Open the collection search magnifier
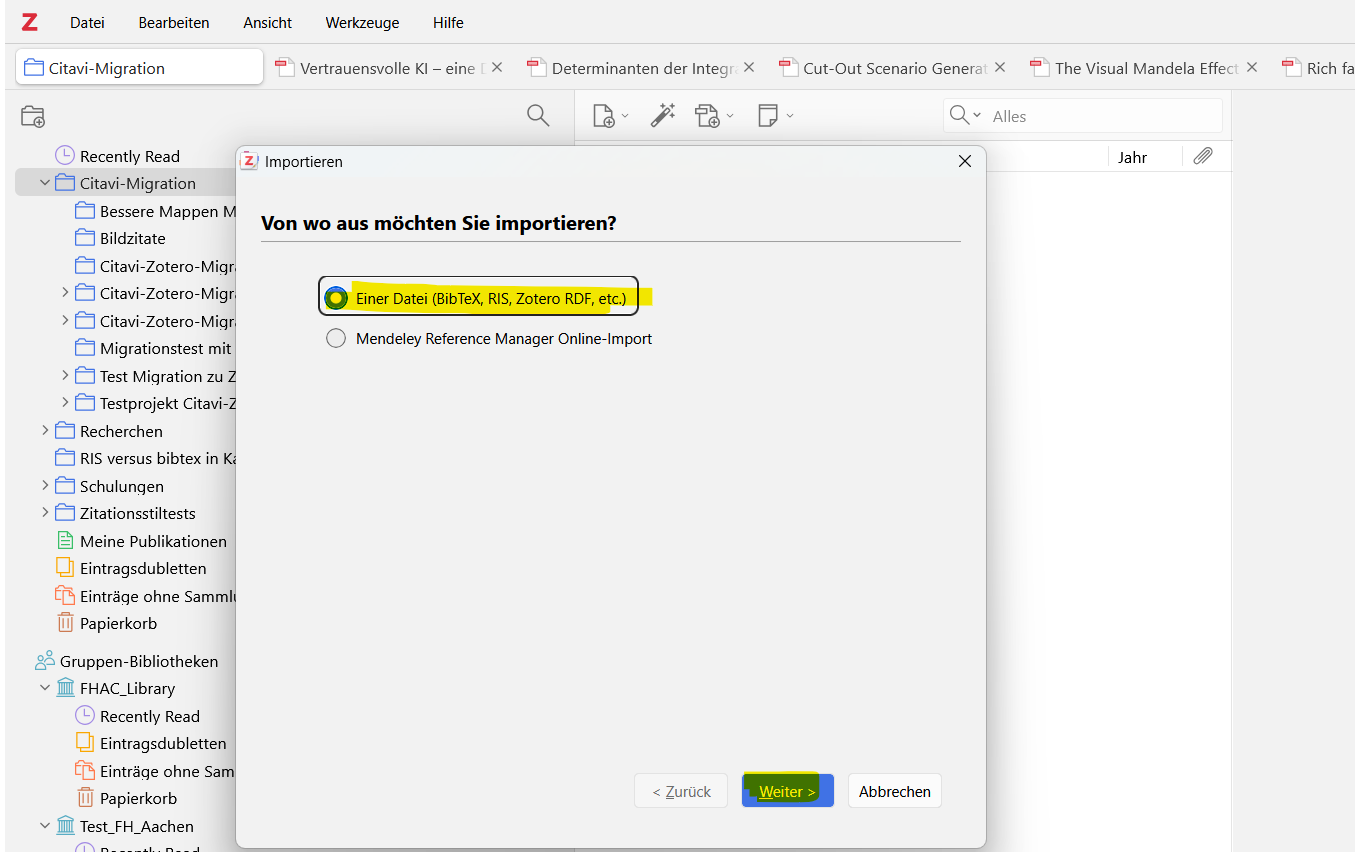The width and height of the screenshot is (1355, 852). [538, 116]
